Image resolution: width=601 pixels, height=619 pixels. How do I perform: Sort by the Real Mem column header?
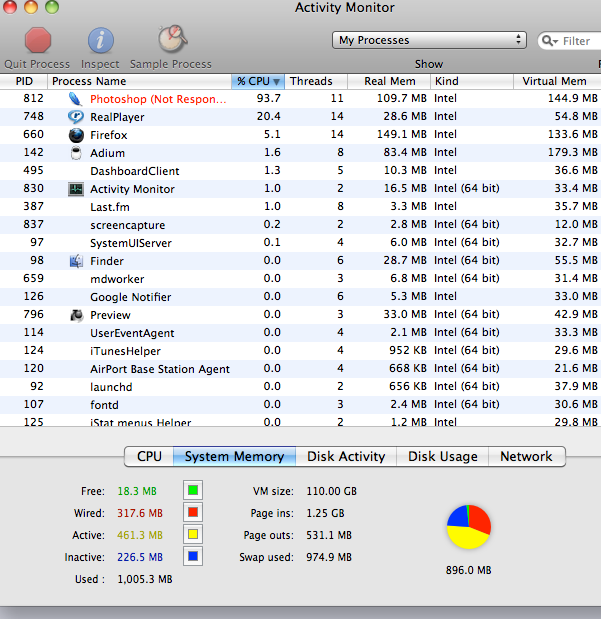pyautogui.click(x=389, y=81)
